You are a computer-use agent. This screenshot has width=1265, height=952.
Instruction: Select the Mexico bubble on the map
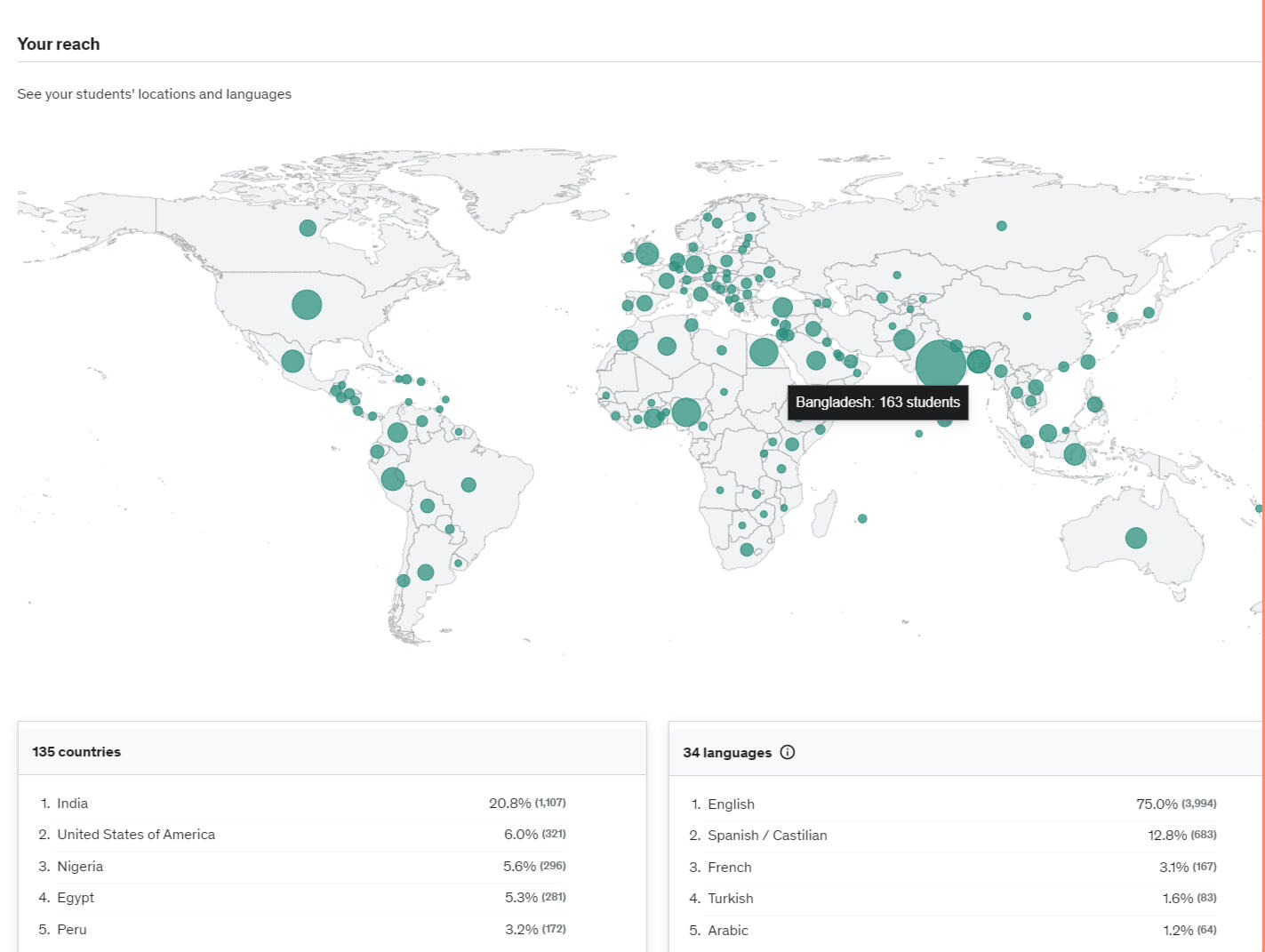292,361
